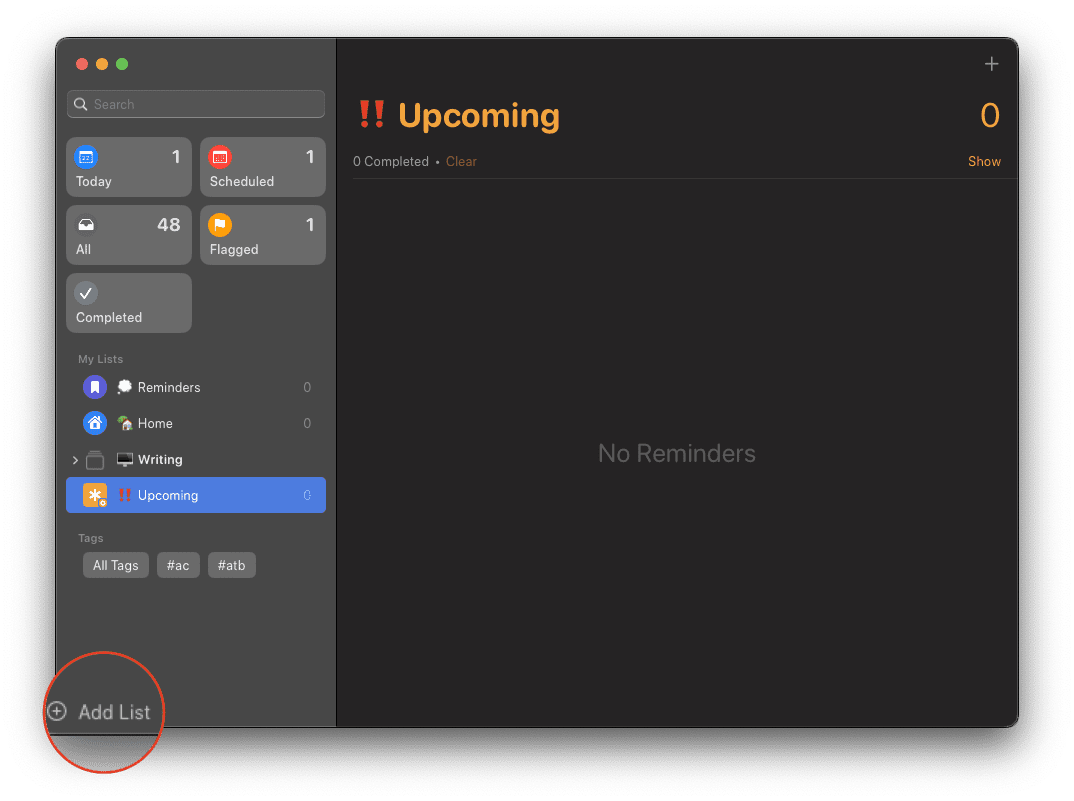Screen dimensions: 1074x801
Task: Open the Flagged orange flag tile
Action: pos(263,235)
